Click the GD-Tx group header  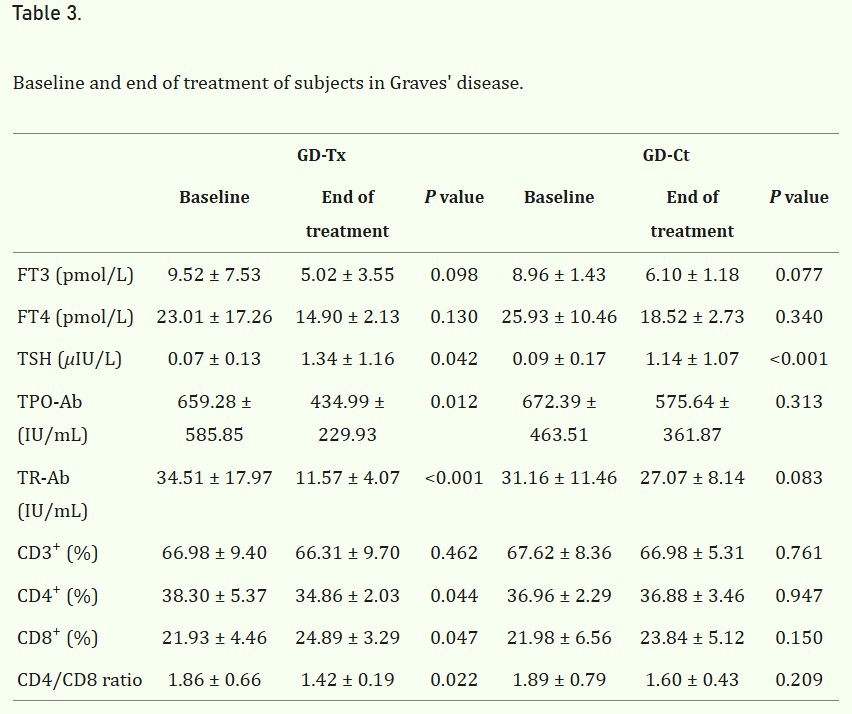[321, 155]
